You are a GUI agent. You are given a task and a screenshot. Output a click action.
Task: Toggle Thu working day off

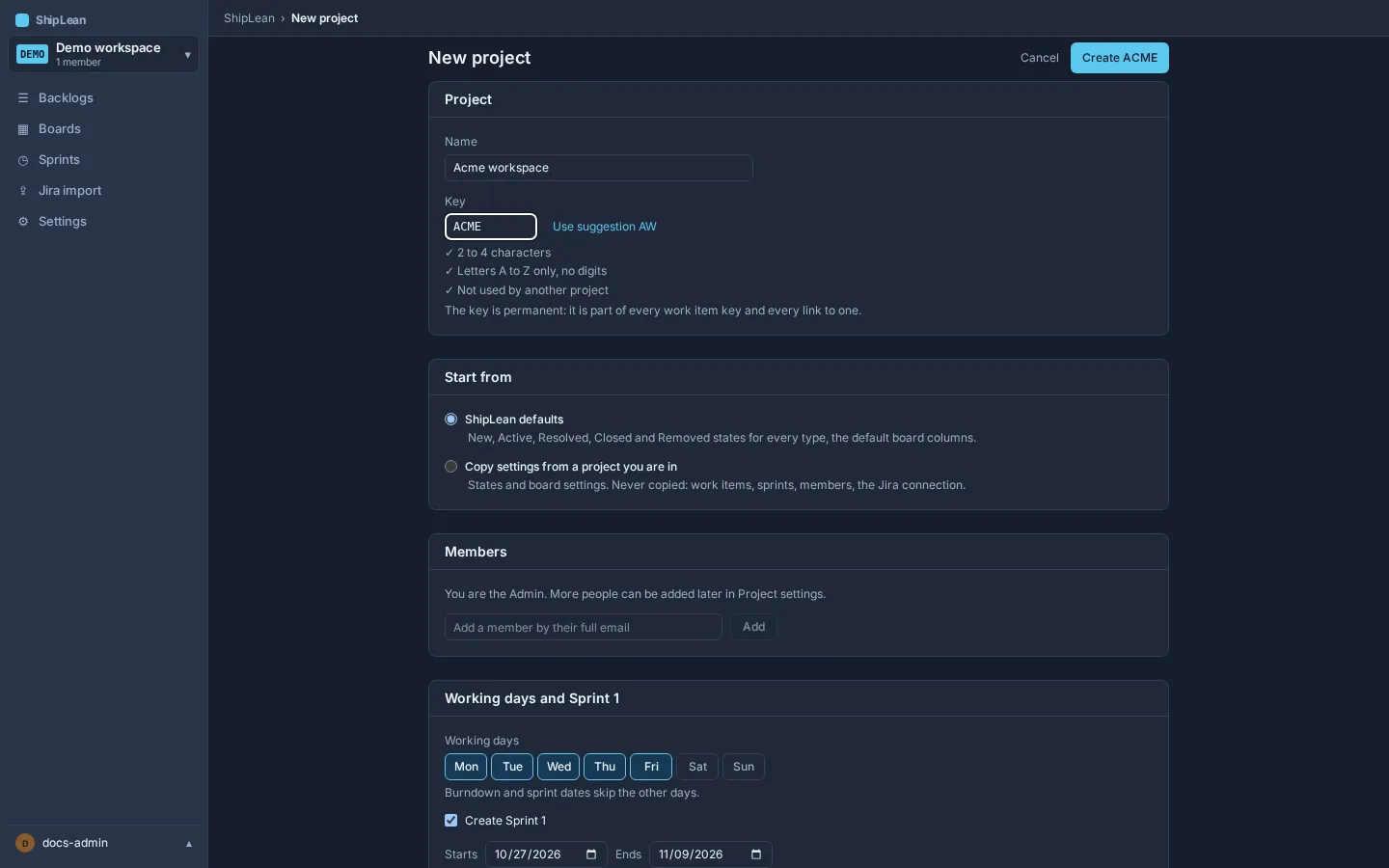click(x=605, y=767)
